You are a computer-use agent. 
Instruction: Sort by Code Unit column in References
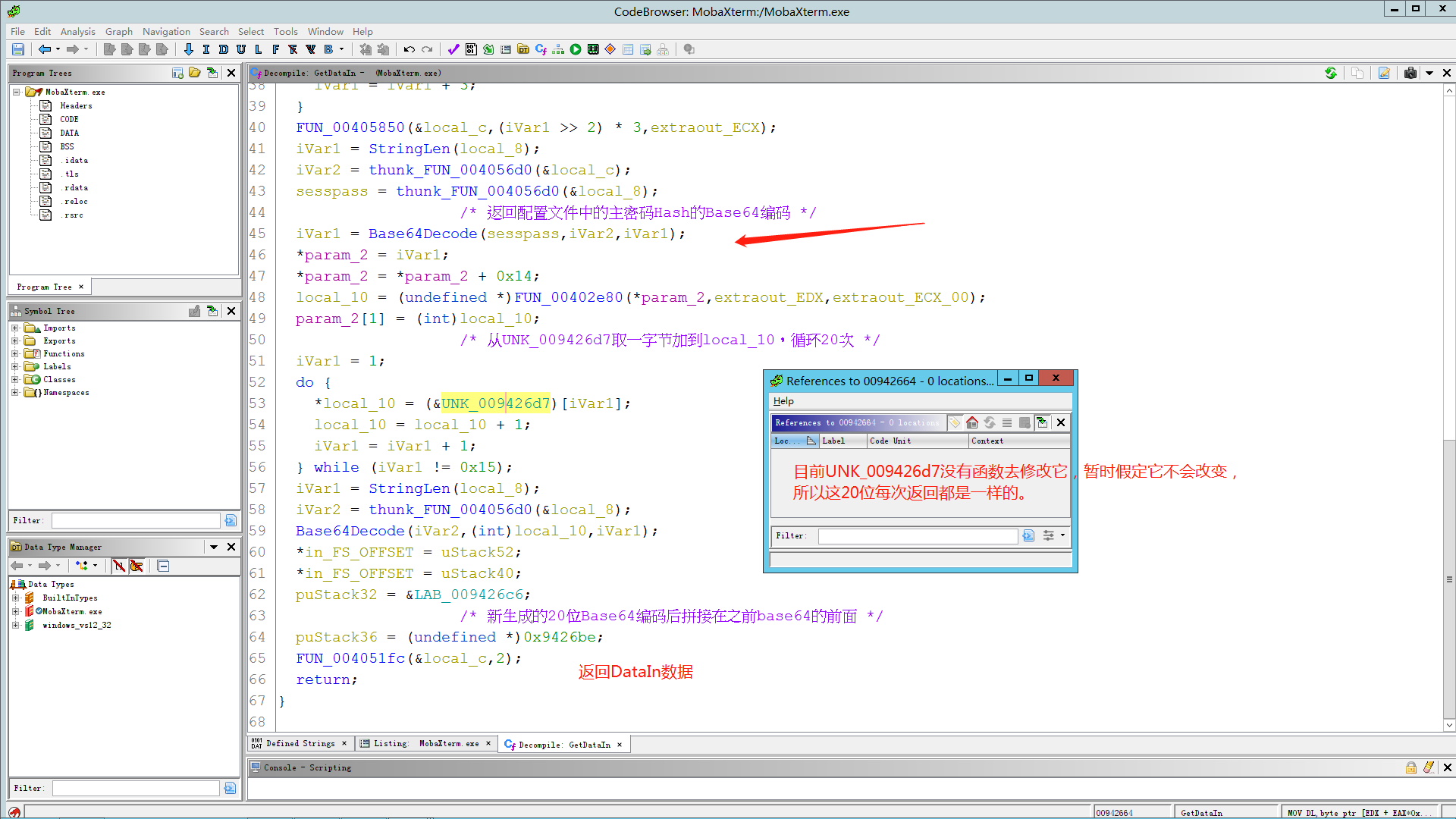pos(918,441)
